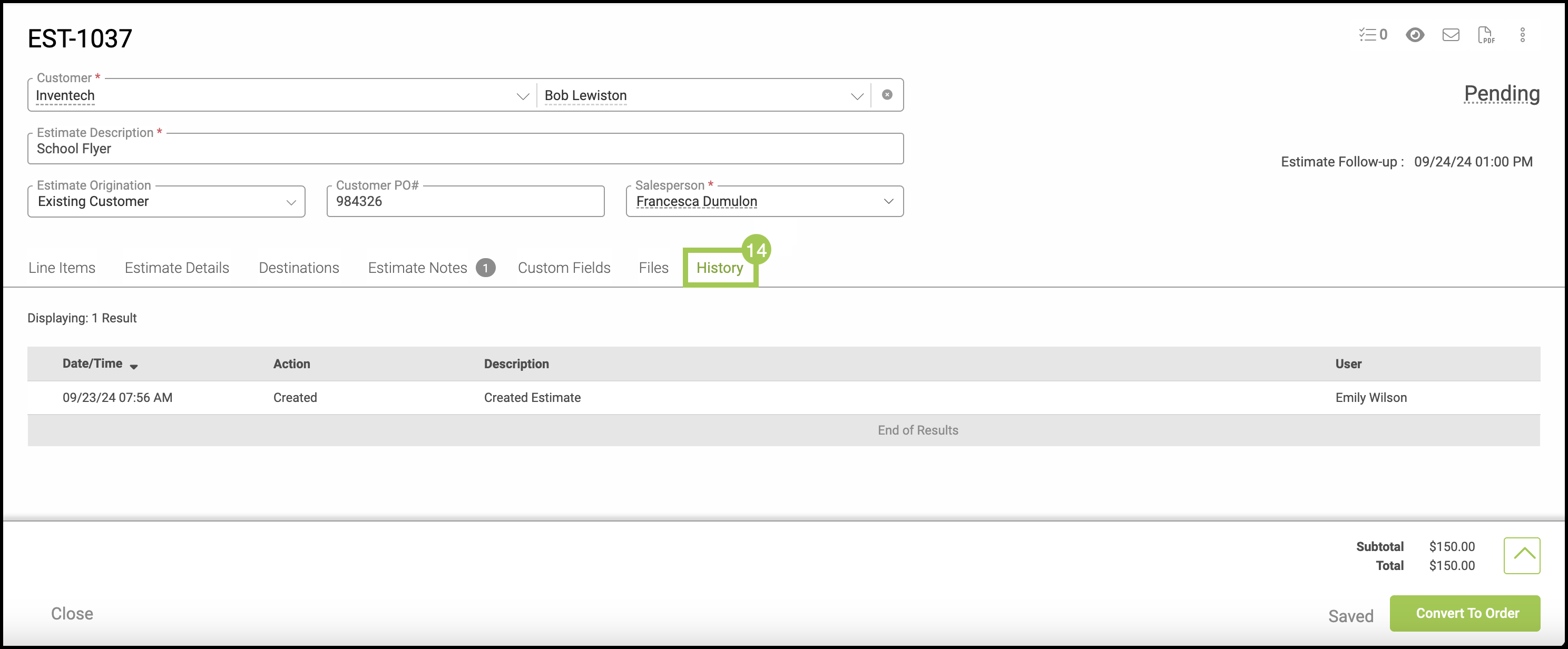Click the email envelope icon

[x=1451, y=35]
